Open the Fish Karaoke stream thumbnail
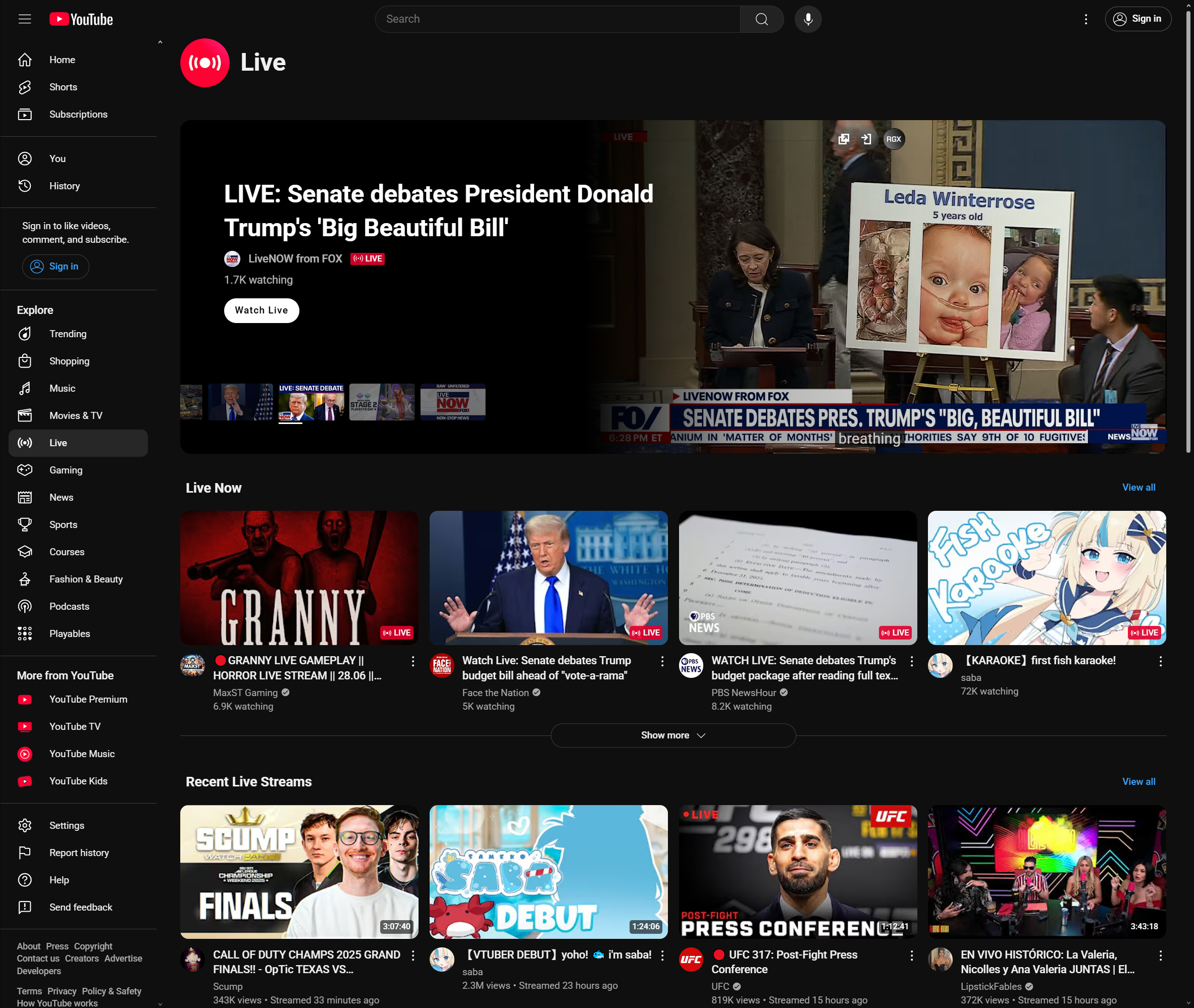 1047,578
